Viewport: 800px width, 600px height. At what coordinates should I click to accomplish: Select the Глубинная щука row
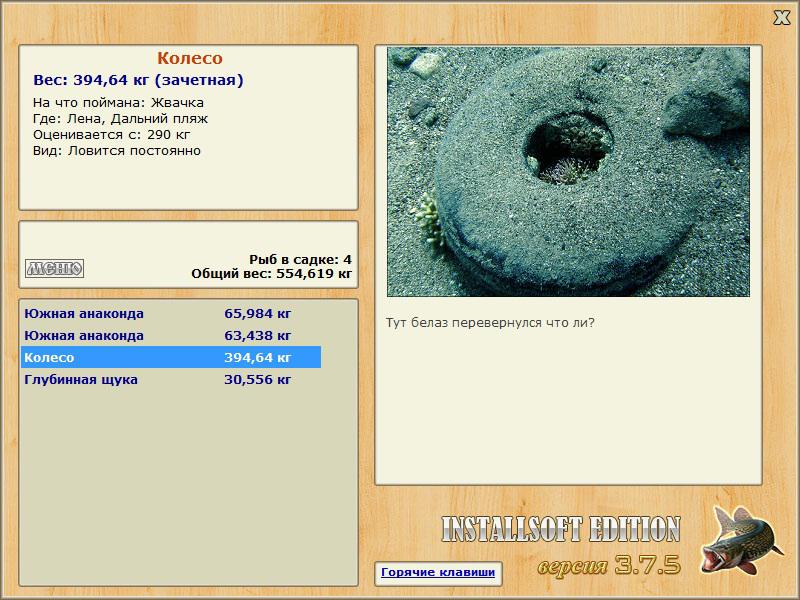[x=171, y=379]
